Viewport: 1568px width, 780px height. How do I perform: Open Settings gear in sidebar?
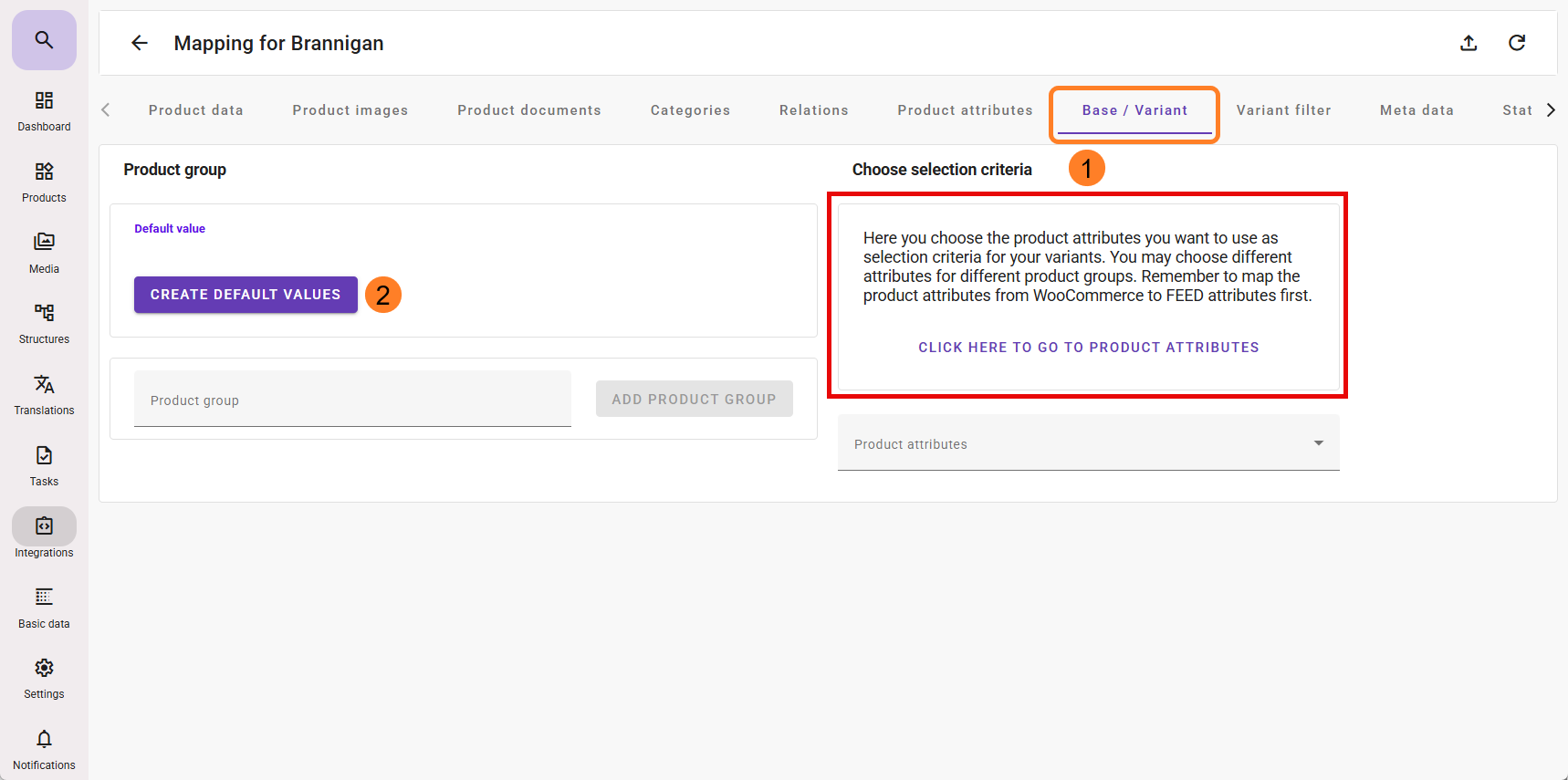click(44, 678)
